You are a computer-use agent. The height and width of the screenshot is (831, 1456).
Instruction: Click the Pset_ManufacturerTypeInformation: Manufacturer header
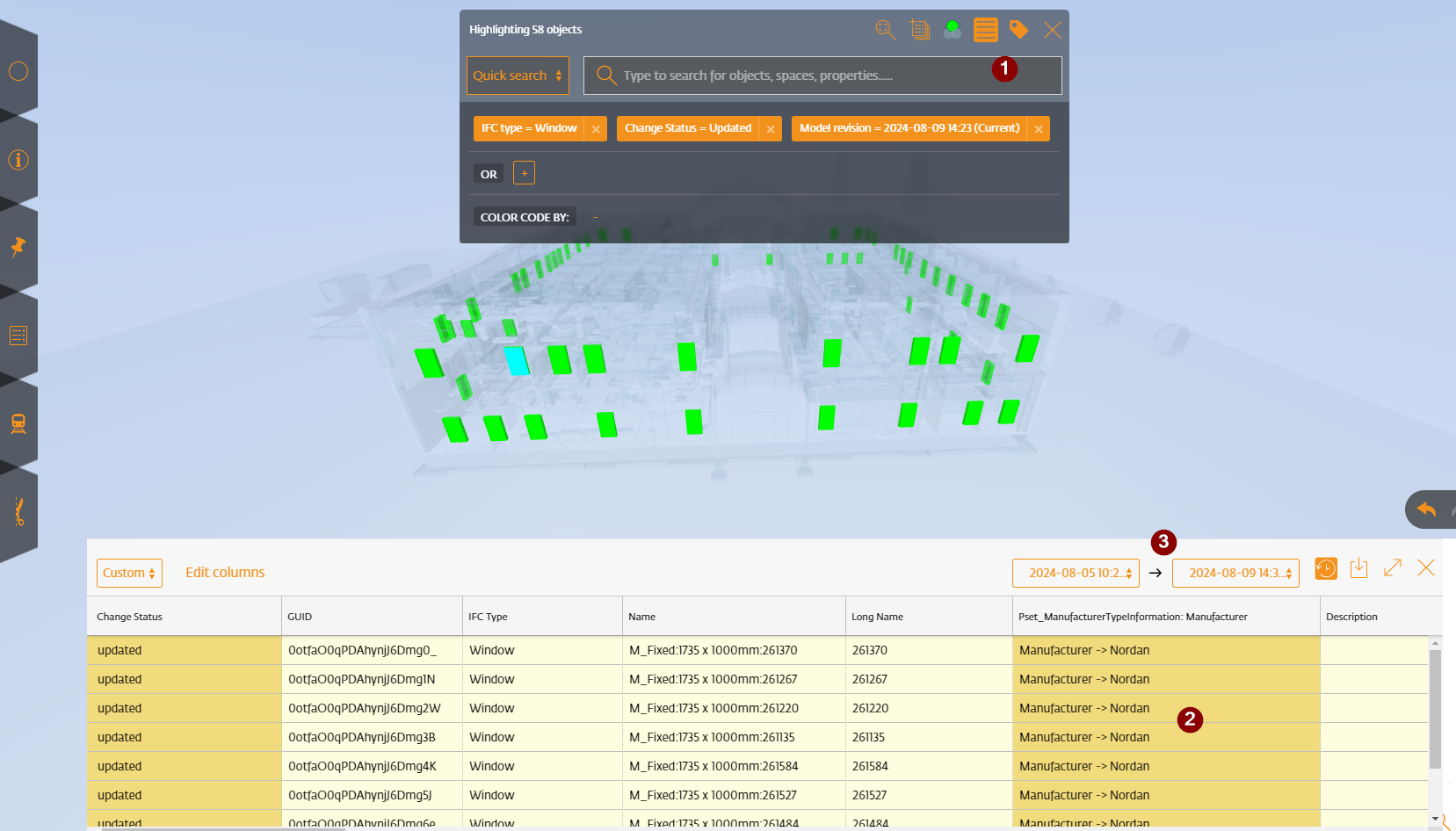(1166, 617)
